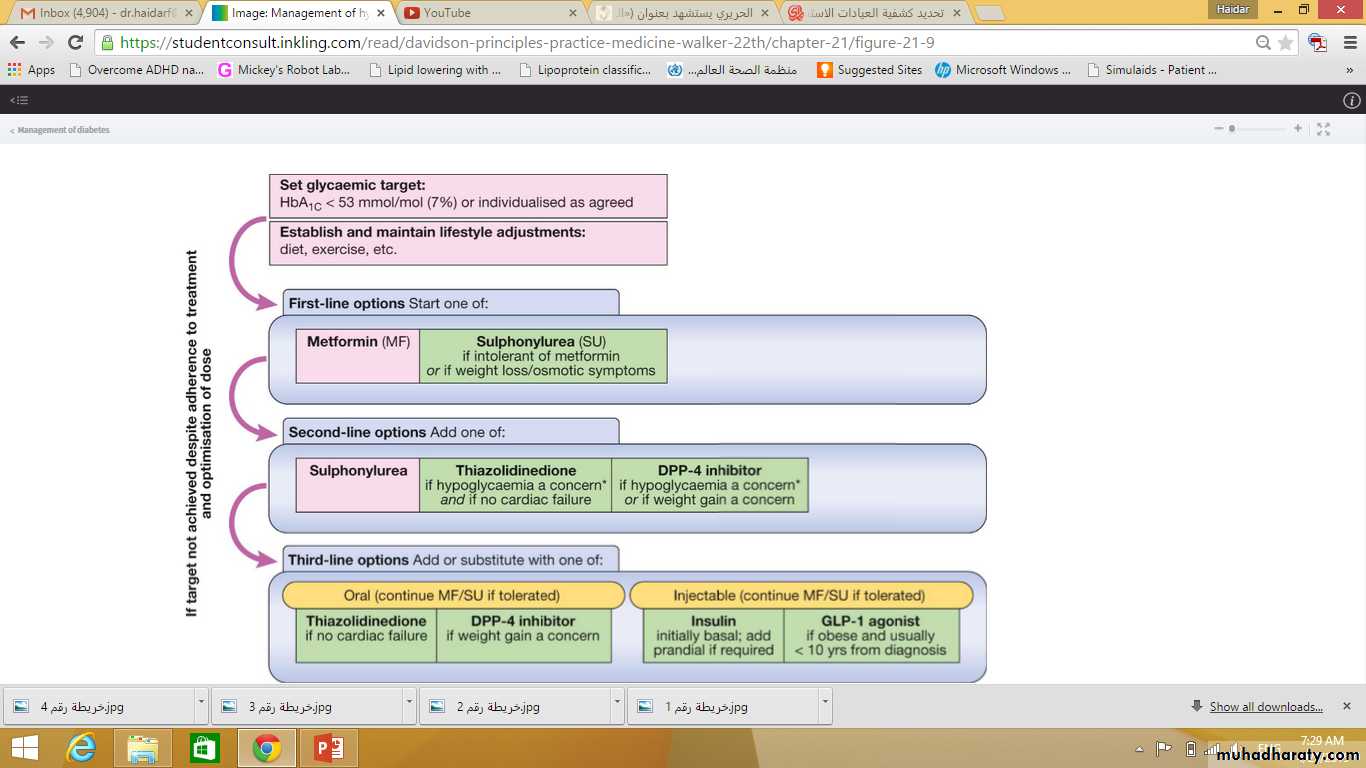Viewport: 1366px width, 768px height.
Task: Click the zoom out minus icon
Action: [1218, 129]
